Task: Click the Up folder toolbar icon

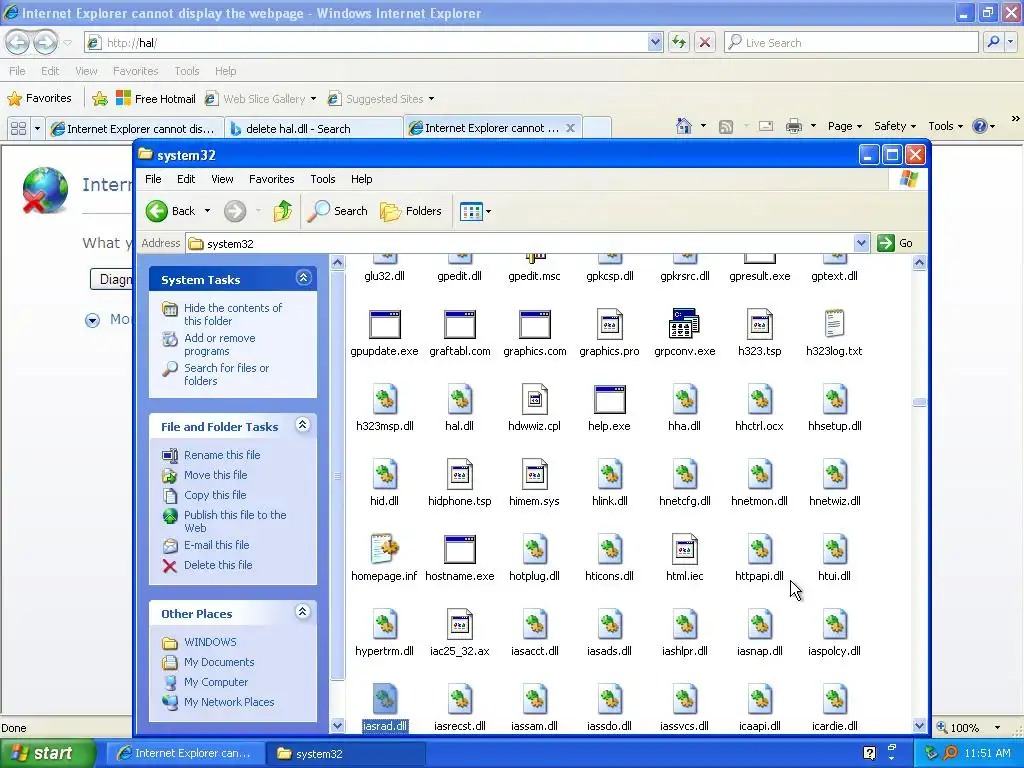Action: pos(283,211)
